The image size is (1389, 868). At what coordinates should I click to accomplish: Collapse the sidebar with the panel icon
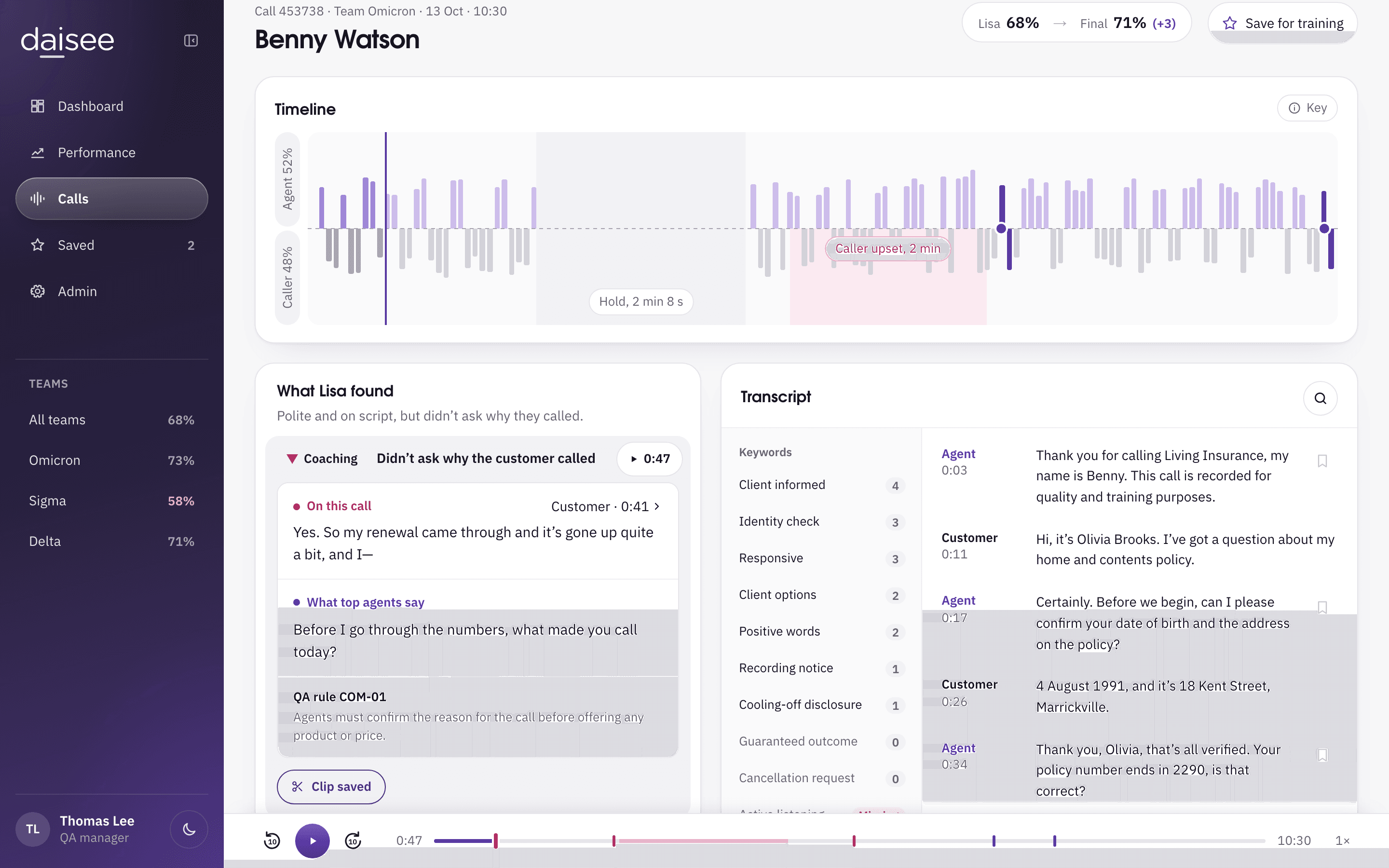tap(191, 41)
